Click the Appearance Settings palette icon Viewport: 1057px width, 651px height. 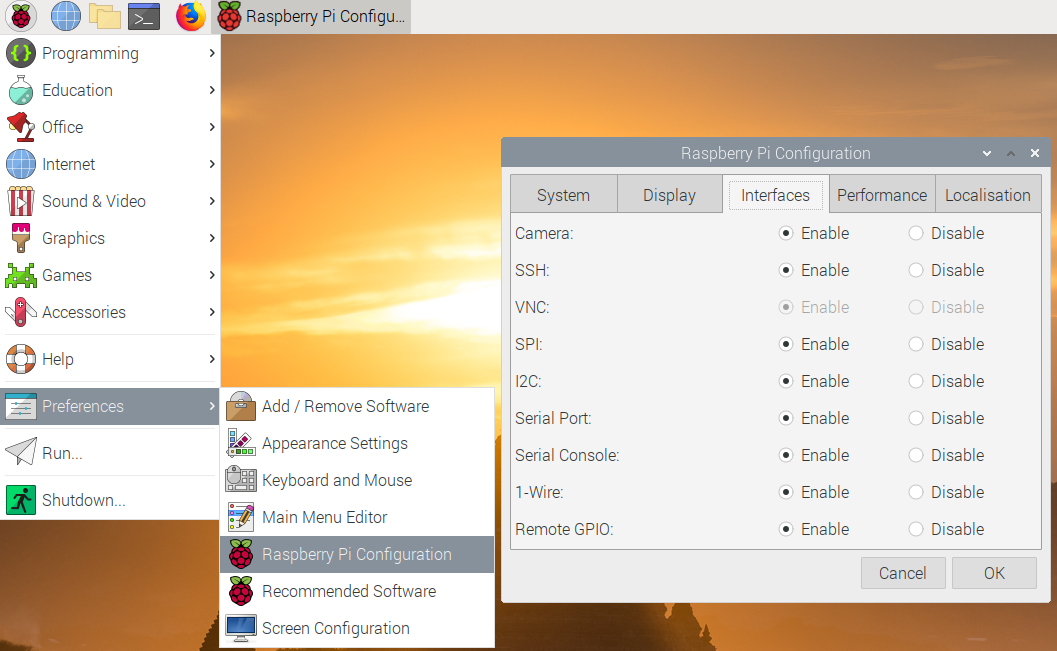[x=241, y=443]
